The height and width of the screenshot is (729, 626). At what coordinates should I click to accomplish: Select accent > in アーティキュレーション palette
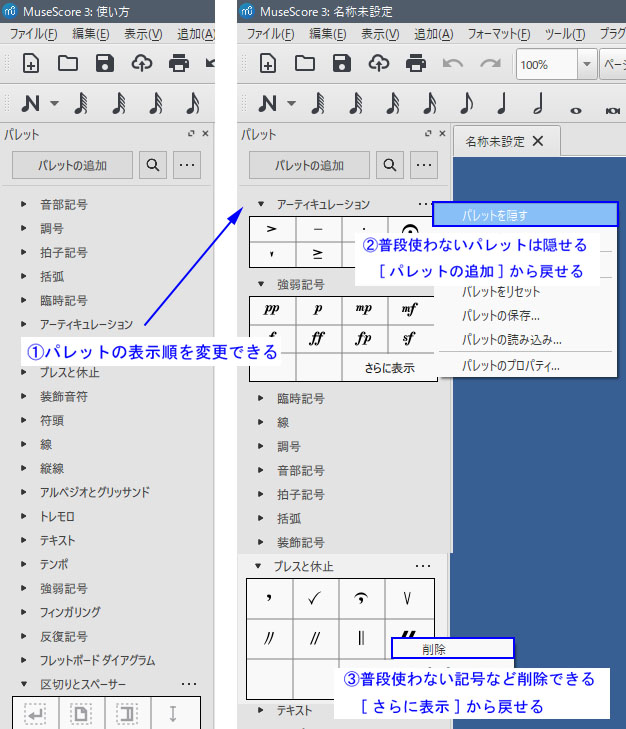coord(272,229)
